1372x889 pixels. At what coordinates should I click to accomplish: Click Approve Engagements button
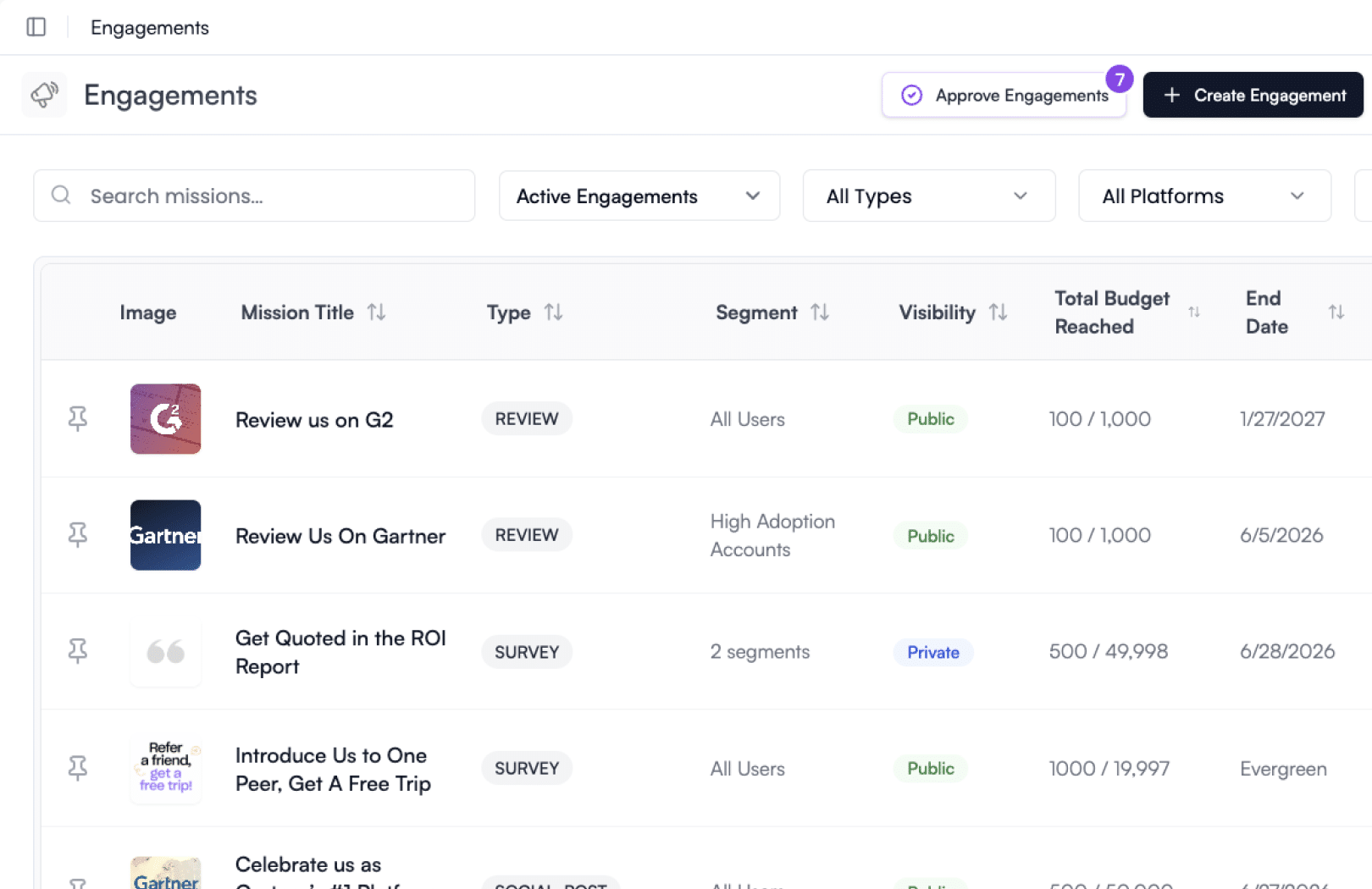point(1004,95)
